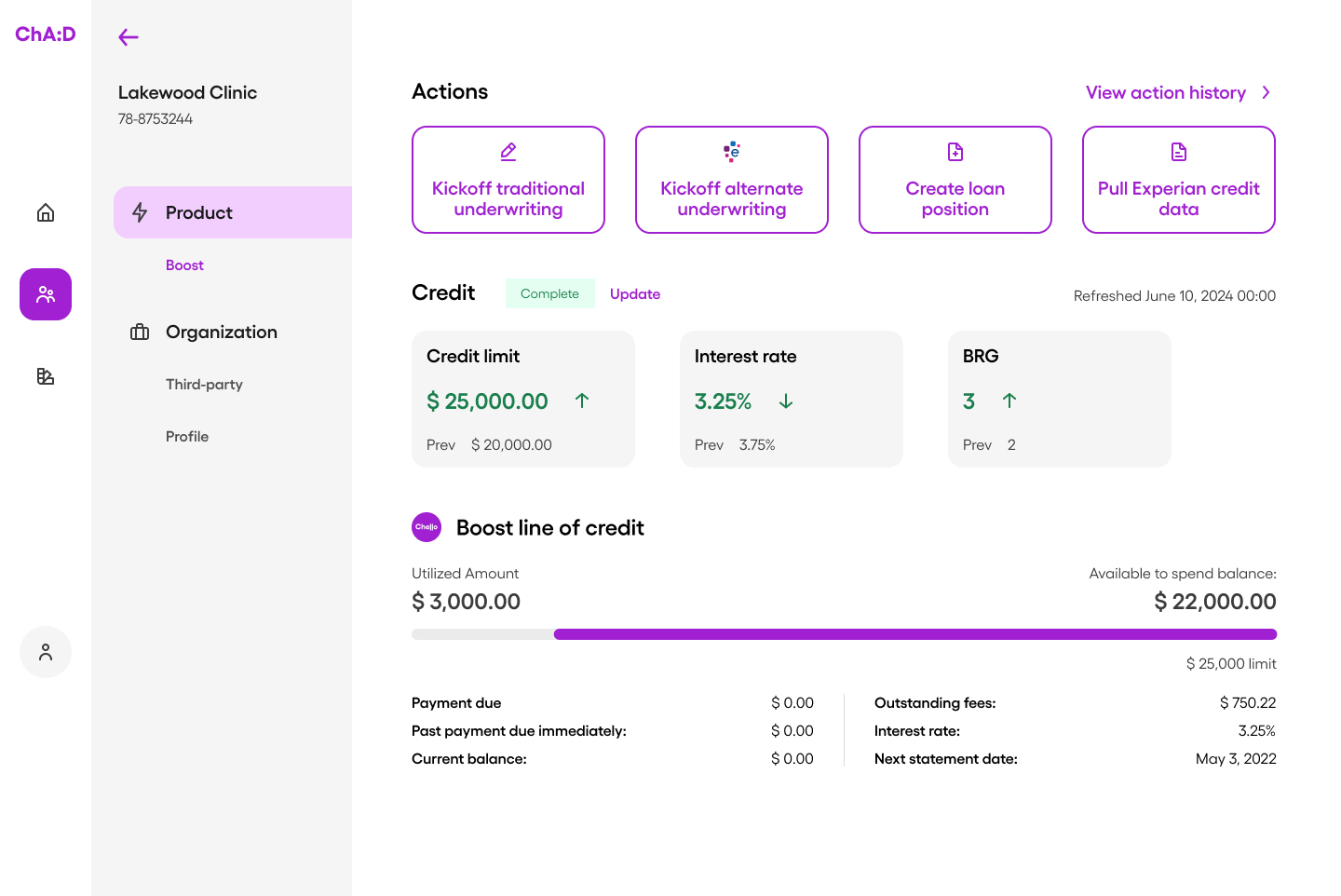Open the Profile sub-item
Image resolution: width=1341 pixels, height=896 pixels.
click(187, 437)
